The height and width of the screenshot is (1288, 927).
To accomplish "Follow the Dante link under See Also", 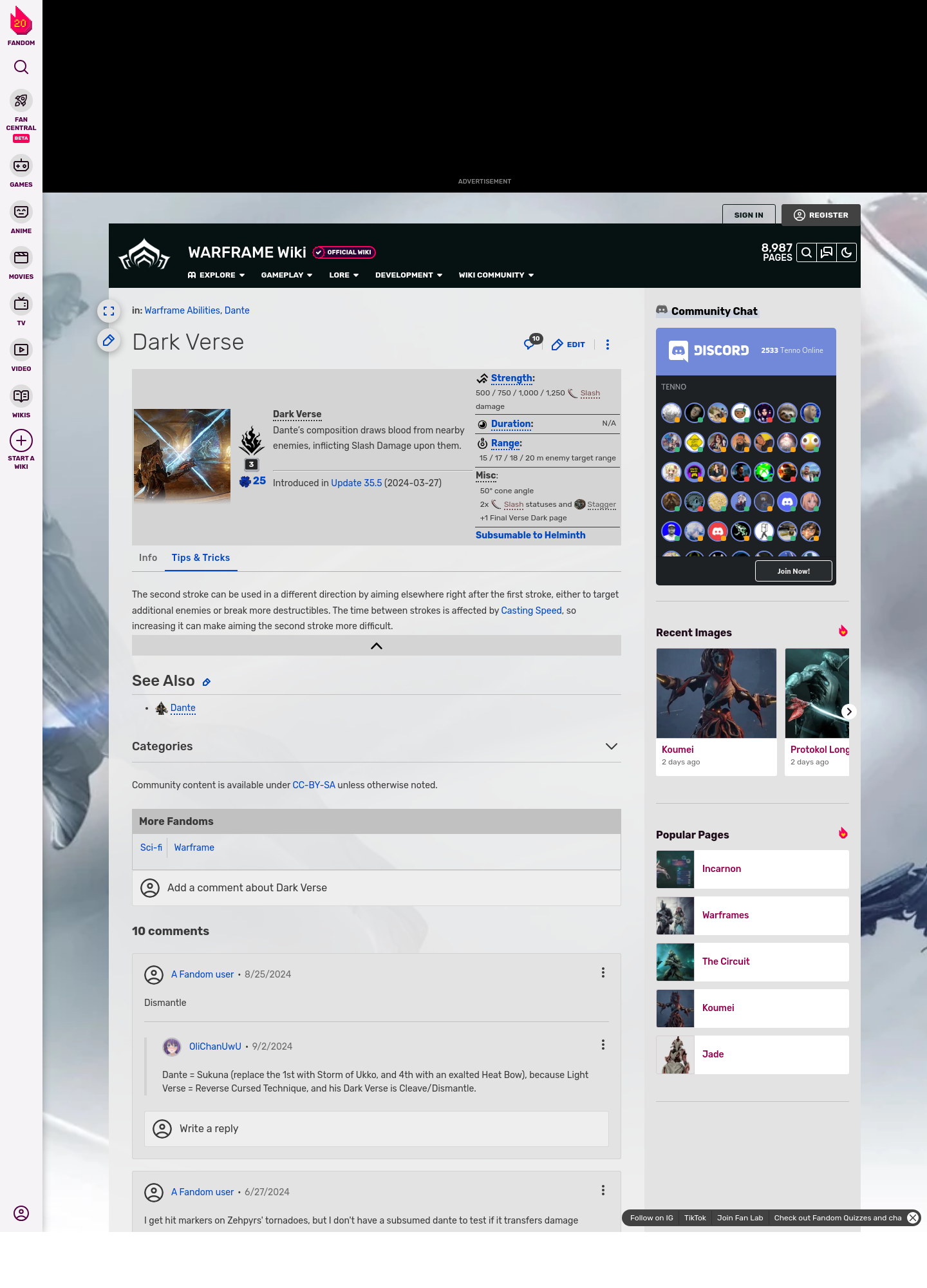I will pos(183,708).
